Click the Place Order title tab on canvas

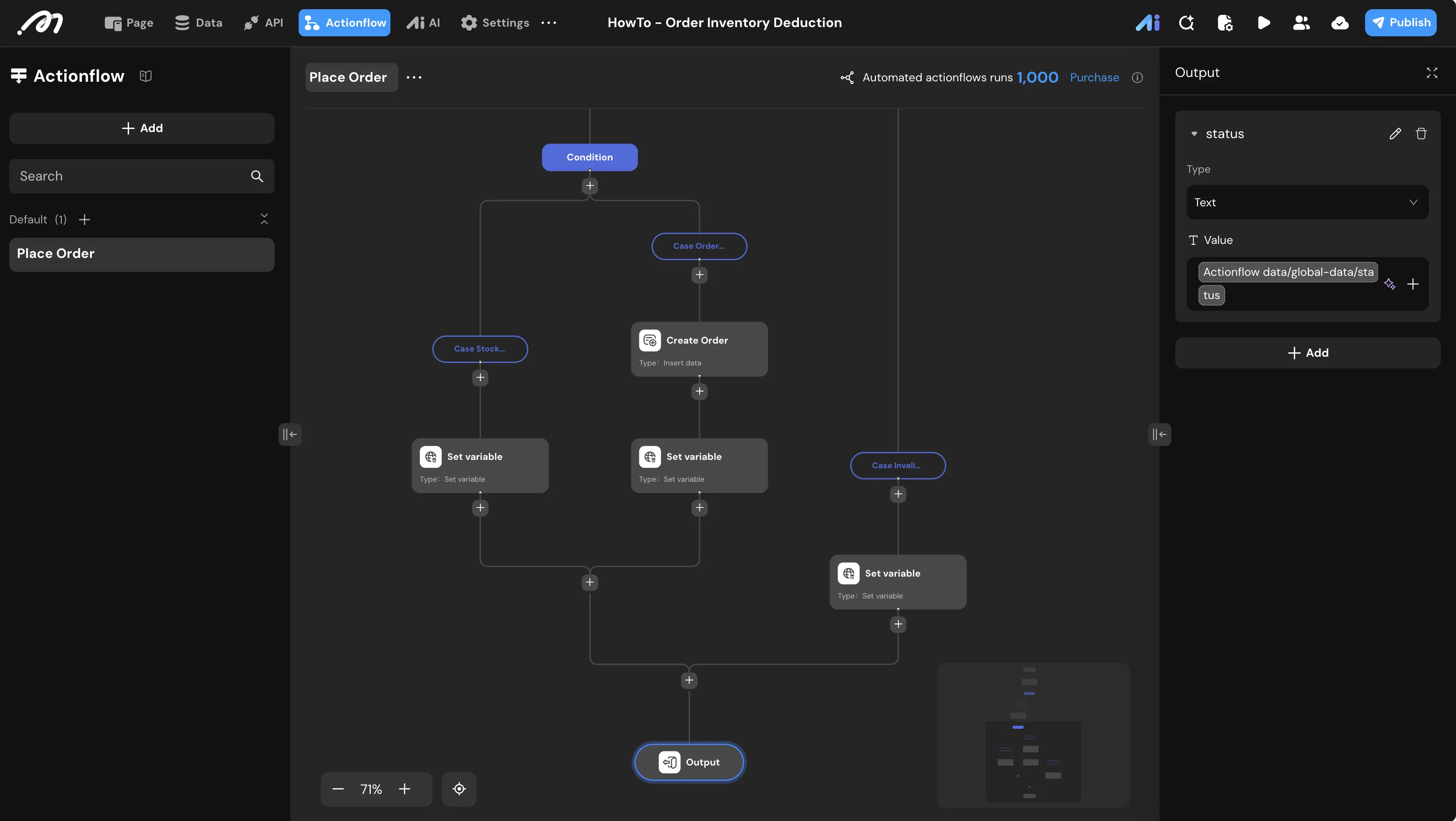pyautogui.click(x=352, y=77)
